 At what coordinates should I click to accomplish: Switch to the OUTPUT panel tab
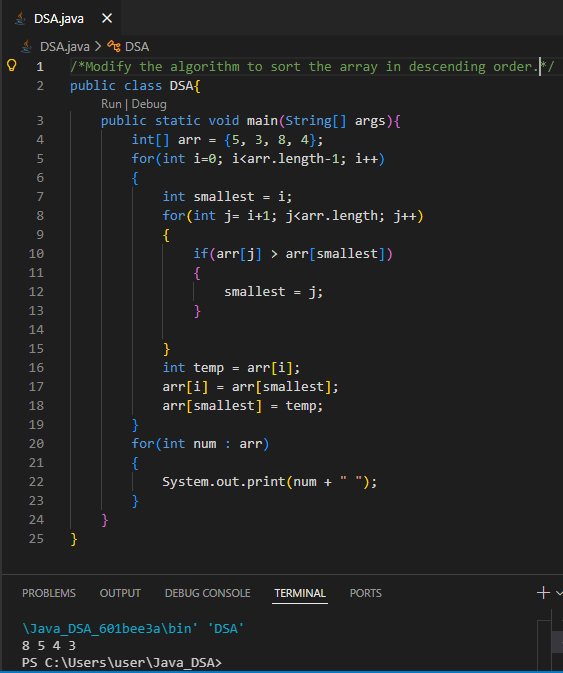pyautogui.click(x=120, y=593)
